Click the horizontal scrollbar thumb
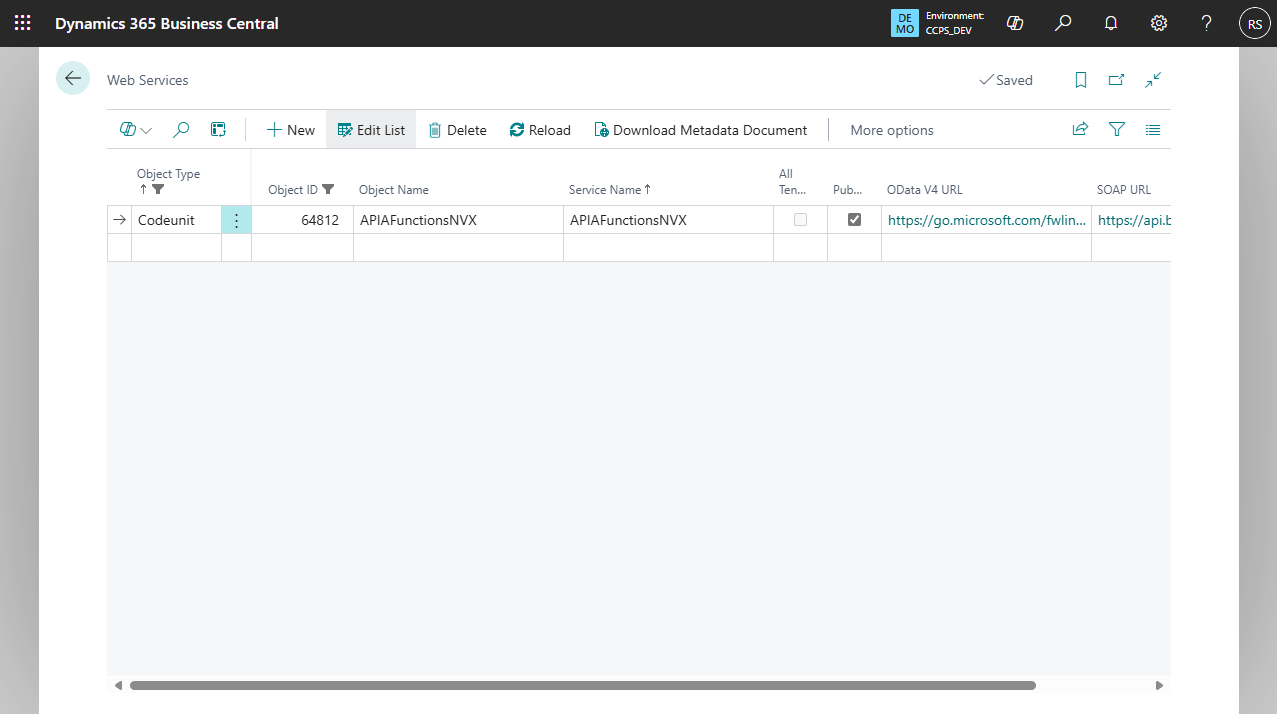The image size is (1277, 714). click(582, 685)
